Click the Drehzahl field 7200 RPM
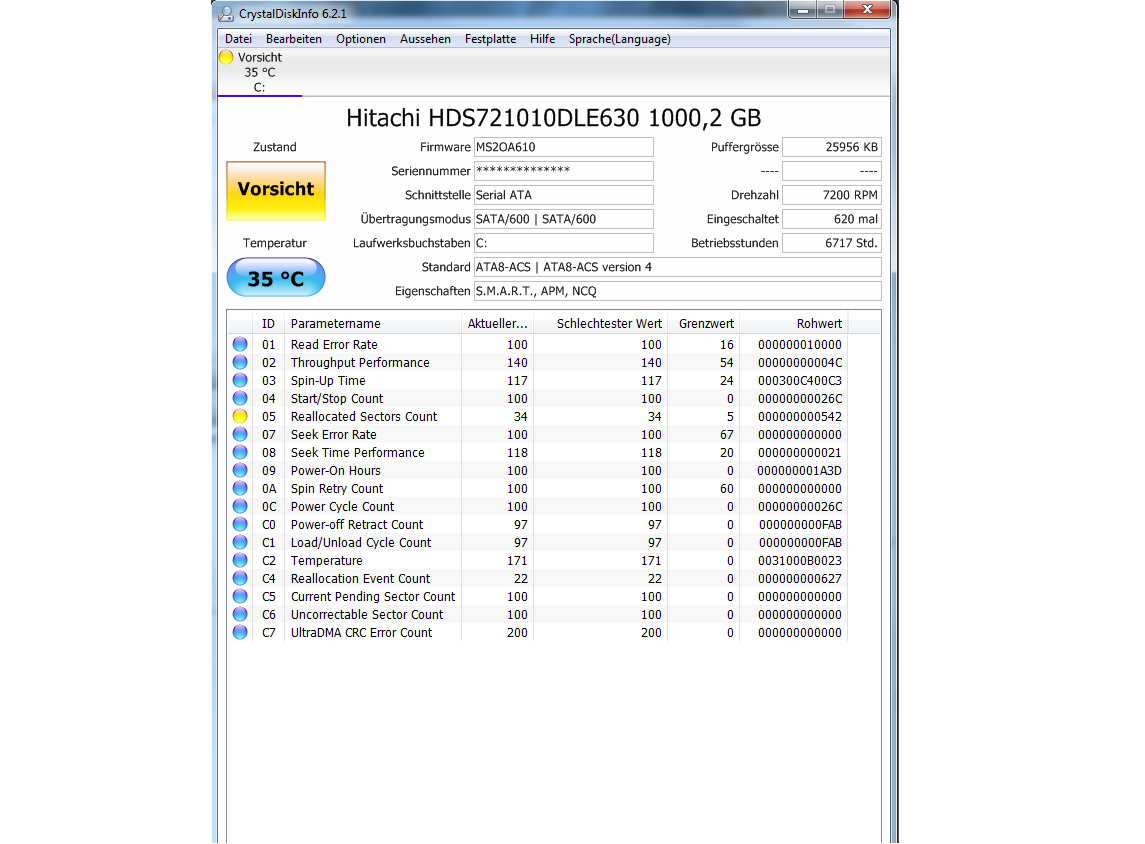Screen dimensions: 1145x844 (832, 195)
